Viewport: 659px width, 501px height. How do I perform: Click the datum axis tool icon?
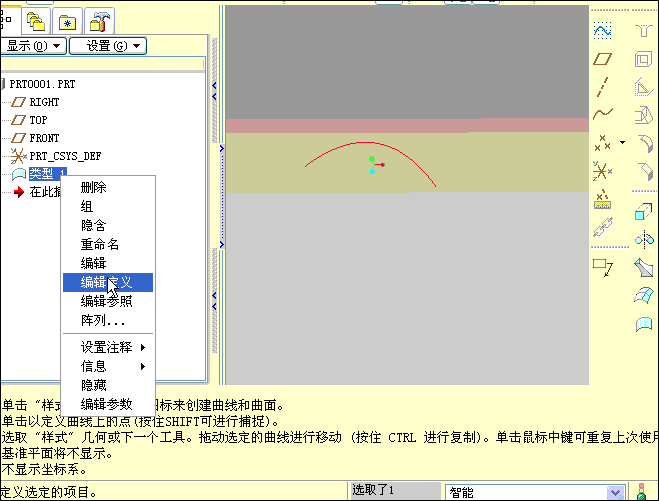coord(602,87)
